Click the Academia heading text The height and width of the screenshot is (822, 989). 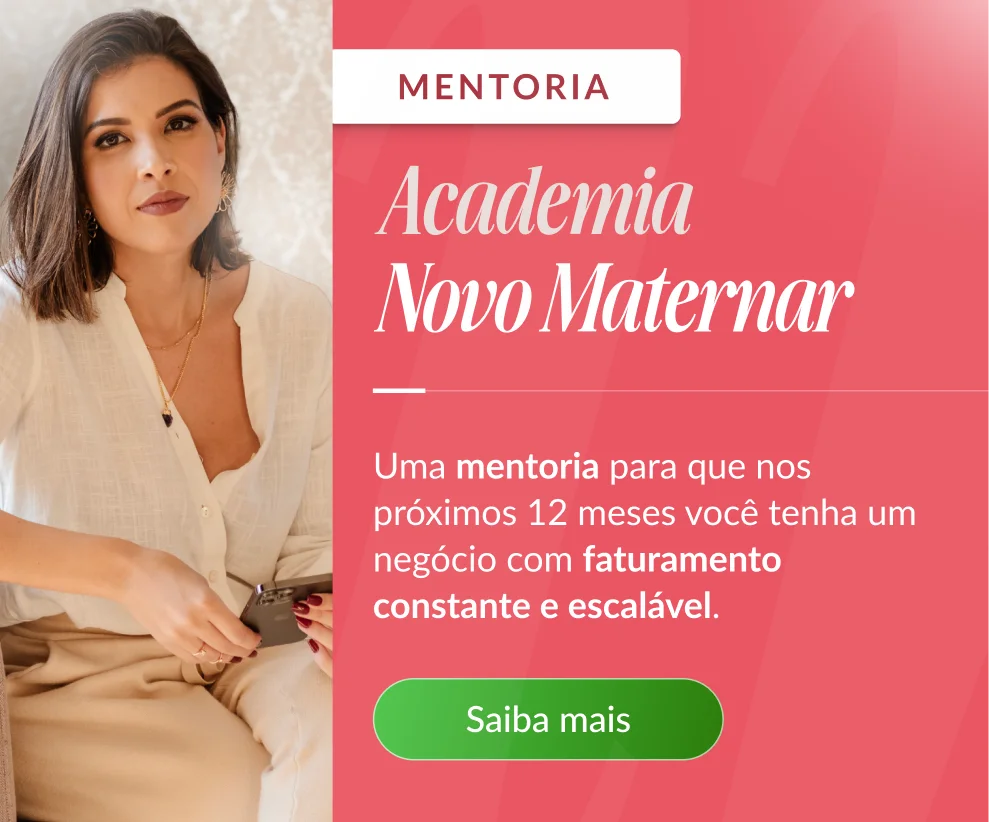coord(534,201)
